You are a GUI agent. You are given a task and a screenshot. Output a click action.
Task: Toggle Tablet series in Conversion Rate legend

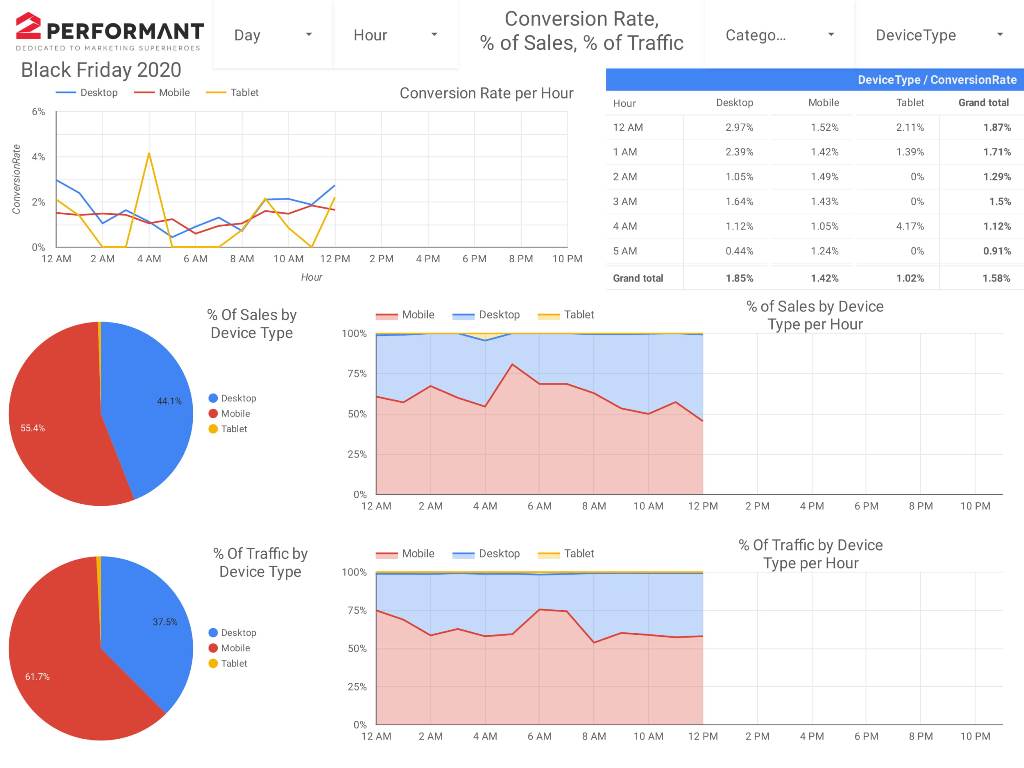(233, 93)
